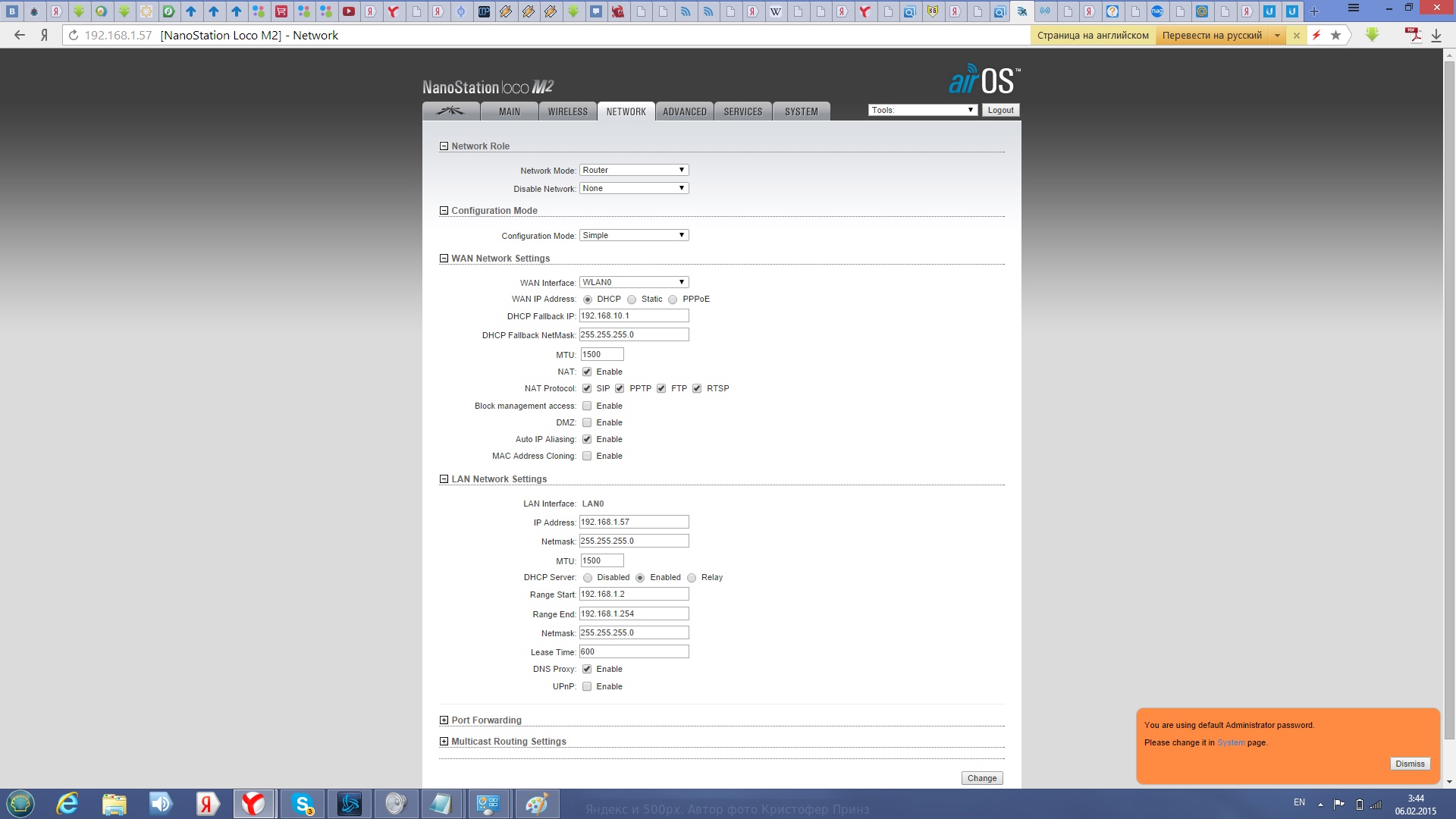Switch to the shopping cart browser tab

[x=281, y=11]
